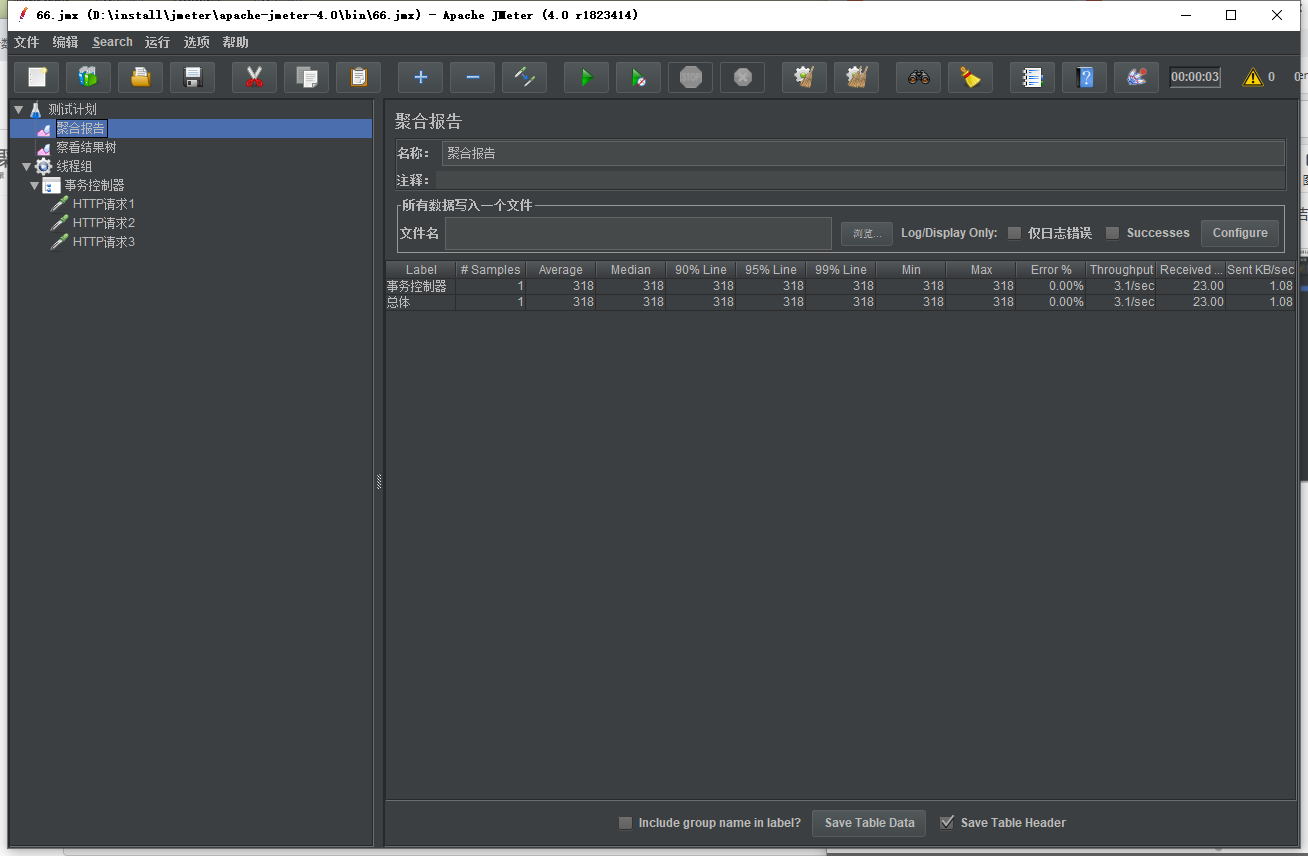
Task: Save the test plan with floppy icon
Action: coord(193,77)
